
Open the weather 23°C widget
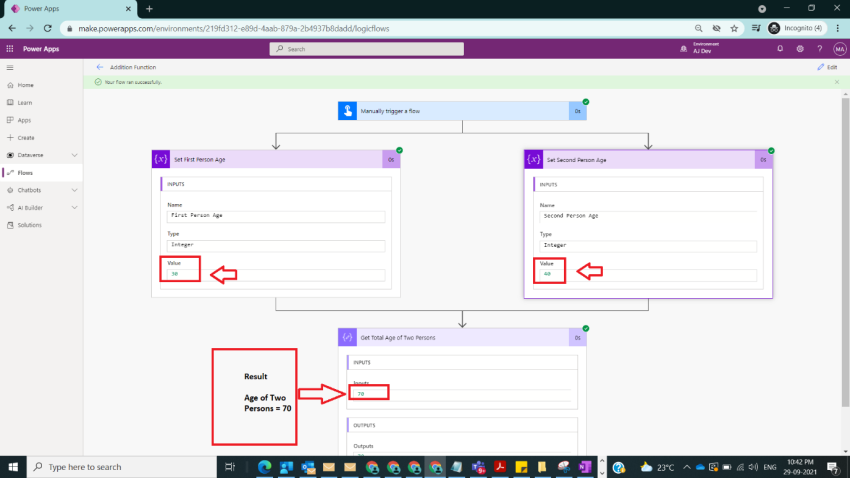click(x=657, y=467)
